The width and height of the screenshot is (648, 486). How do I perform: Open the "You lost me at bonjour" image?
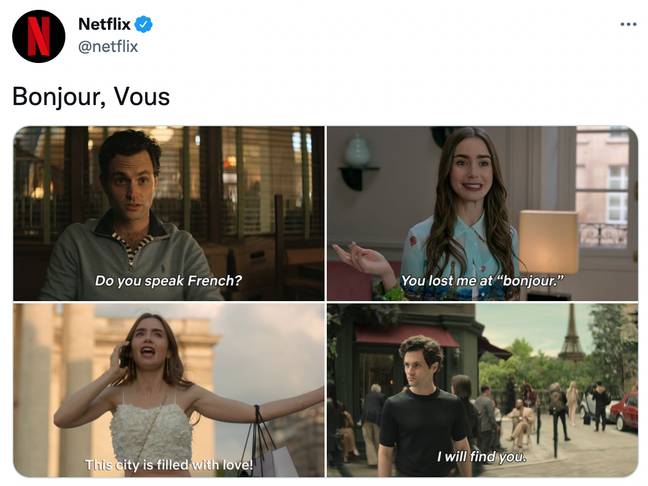482,213
